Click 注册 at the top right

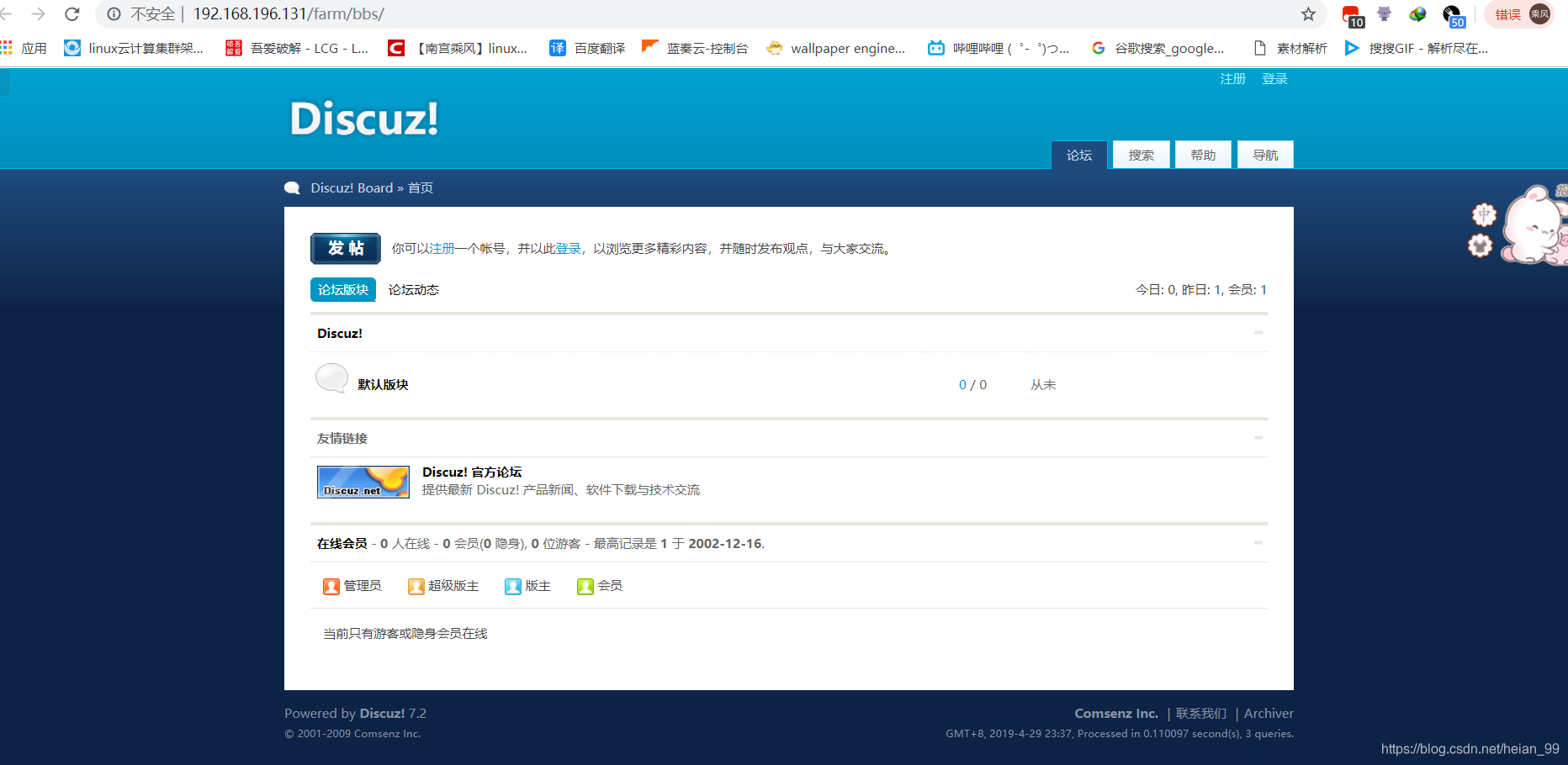(1232, 78)
